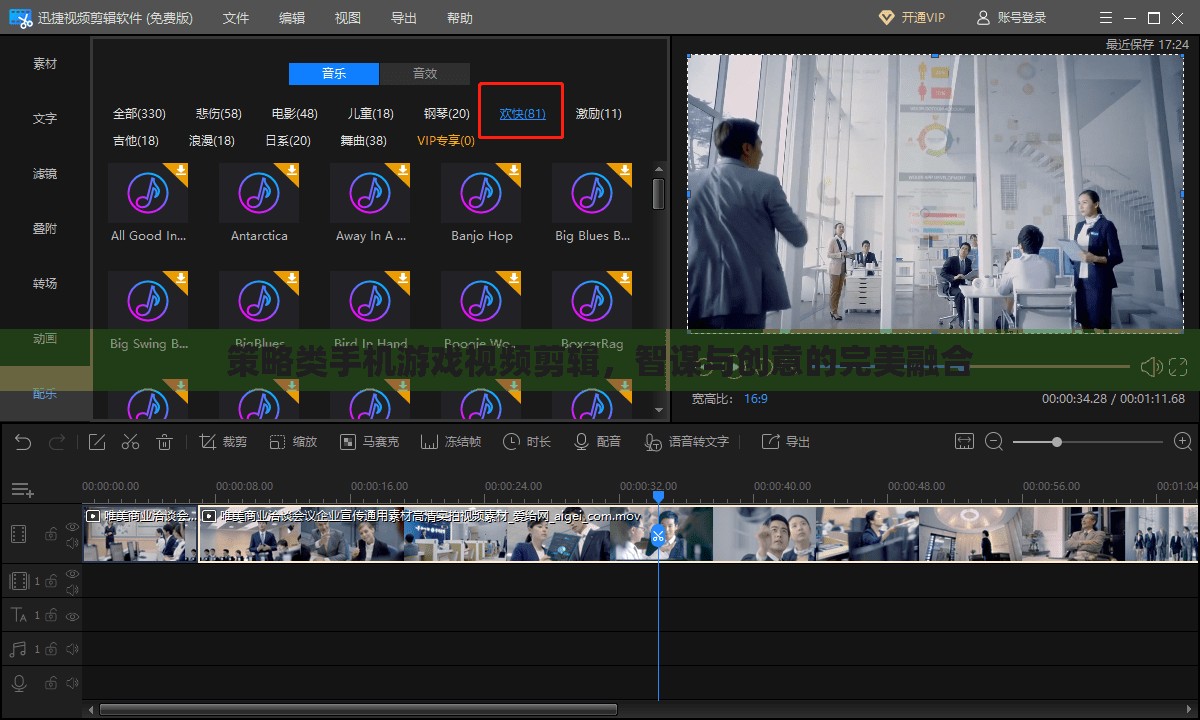Click the 导出 export button in toolbar
Screen dimensions: 1200x720
pos(786,442)
